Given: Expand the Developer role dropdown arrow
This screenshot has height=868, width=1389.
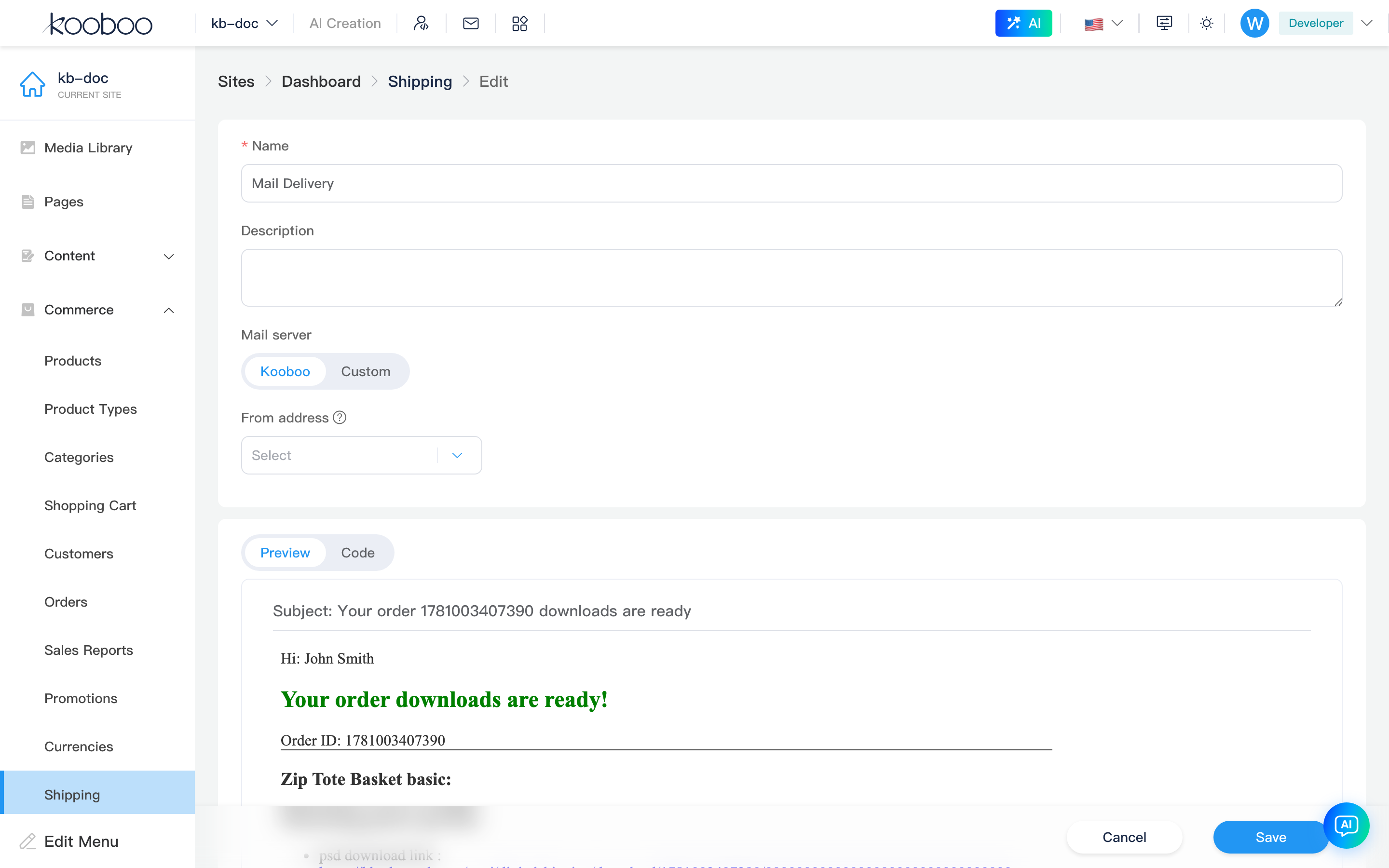Looking at the screenshot, I should pos(1367,24).
